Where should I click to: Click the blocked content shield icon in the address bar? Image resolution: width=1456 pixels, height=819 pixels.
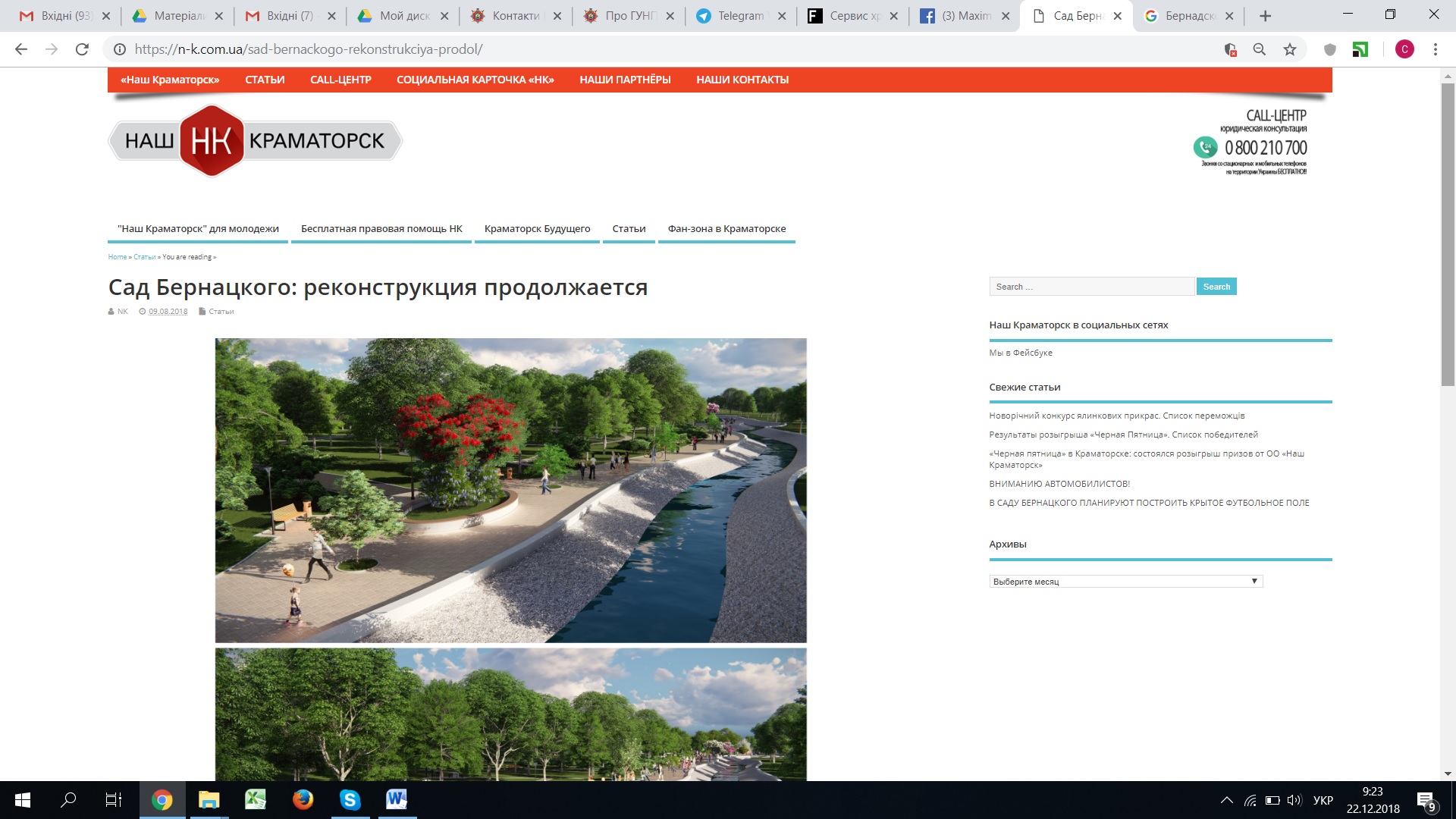[x=1230, y=49]
